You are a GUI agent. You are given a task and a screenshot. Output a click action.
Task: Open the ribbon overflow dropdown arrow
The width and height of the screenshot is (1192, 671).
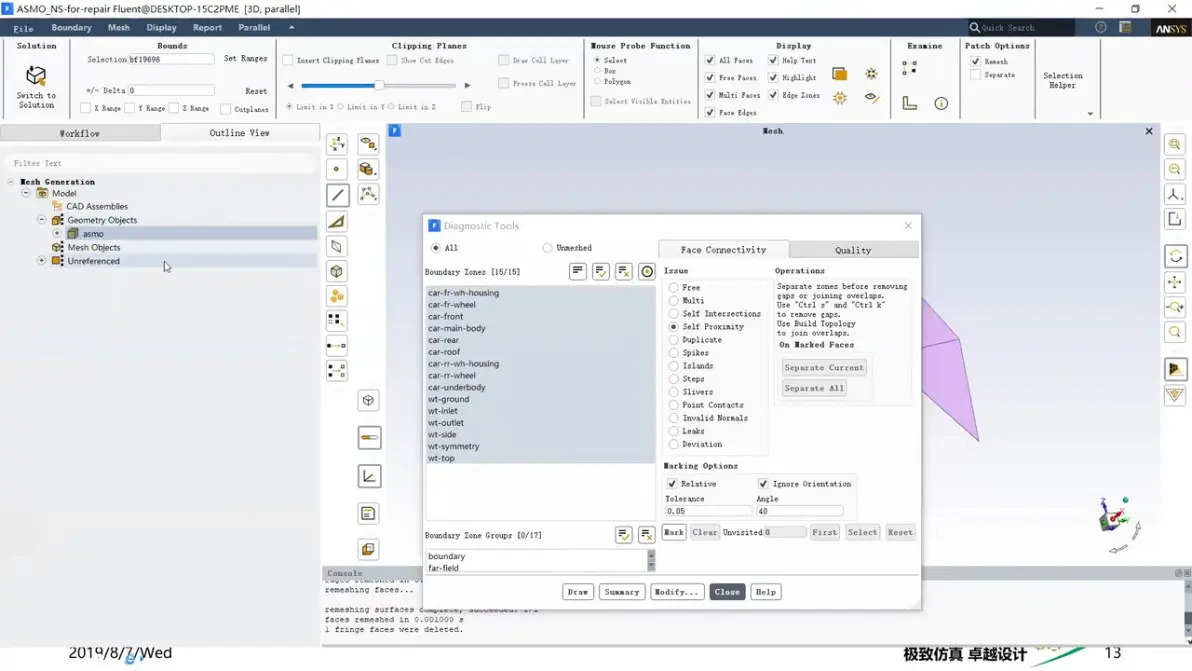[1090, 114]
